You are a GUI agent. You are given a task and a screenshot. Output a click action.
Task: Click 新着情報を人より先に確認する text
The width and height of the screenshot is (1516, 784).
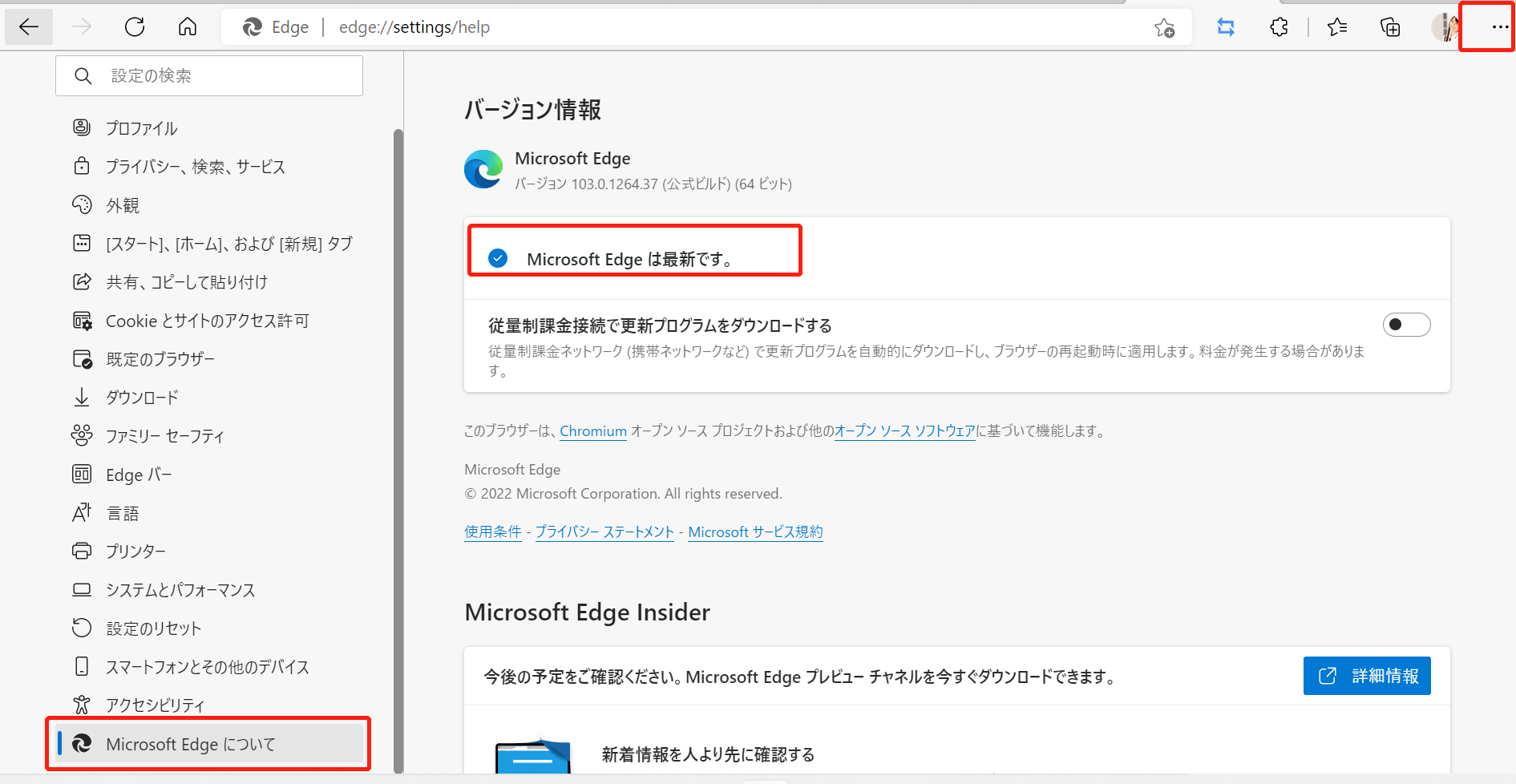tap(708, 754)
